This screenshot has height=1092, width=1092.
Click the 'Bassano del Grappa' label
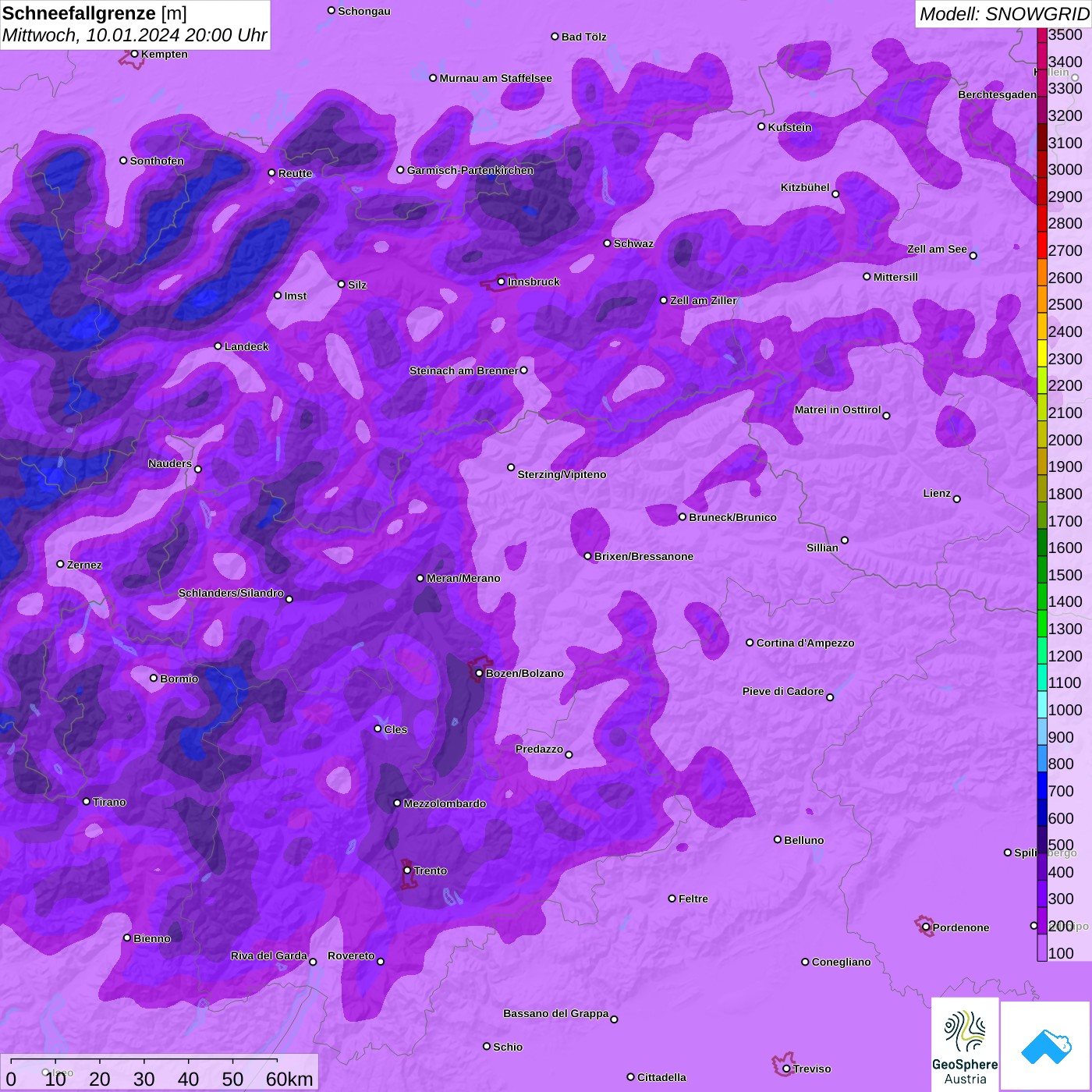point(556,1013)
